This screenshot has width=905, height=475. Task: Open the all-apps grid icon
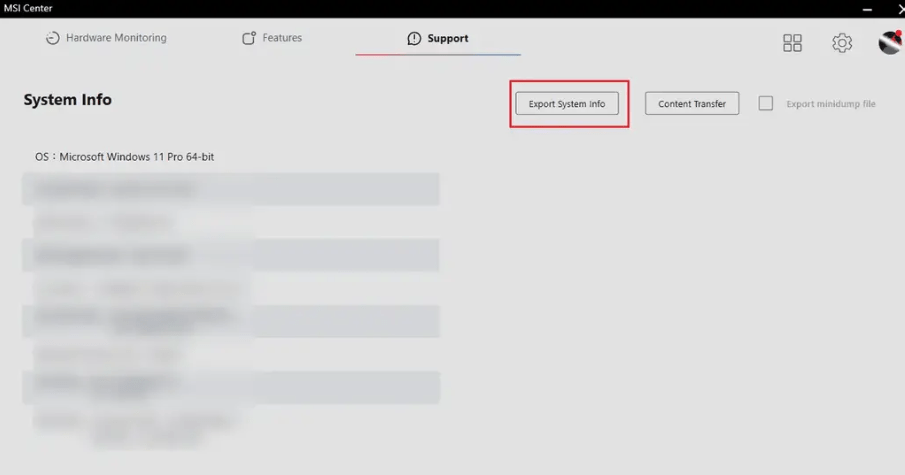pyautogui.click(x=792, y=43)
